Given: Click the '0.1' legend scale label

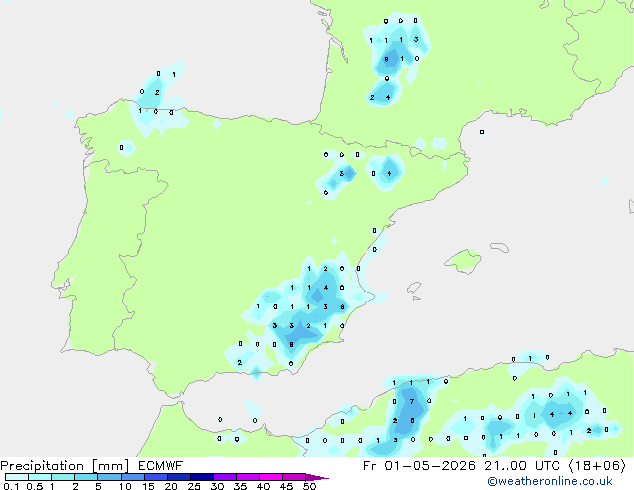Looking at the screenshot, I should click(x=11, y=486).
